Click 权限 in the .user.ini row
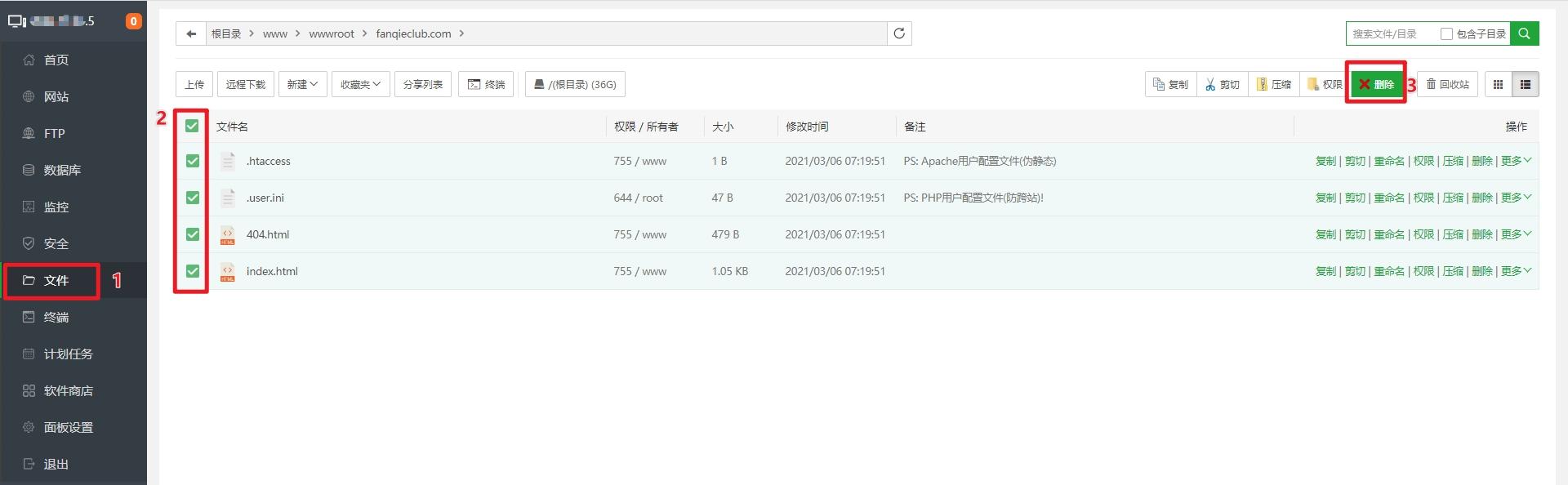 tap(1423, 198)
